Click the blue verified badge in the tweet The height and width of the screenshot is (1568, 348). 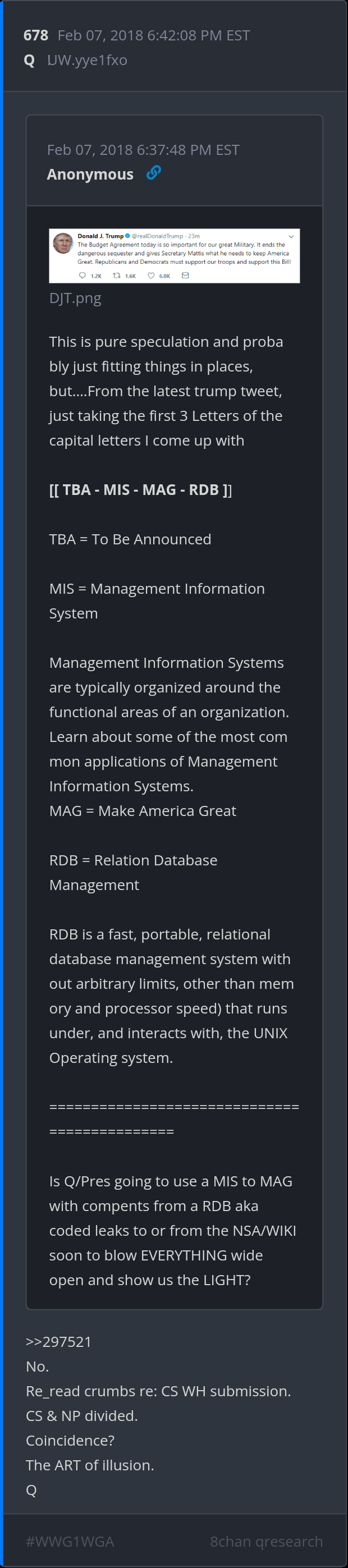127,236
